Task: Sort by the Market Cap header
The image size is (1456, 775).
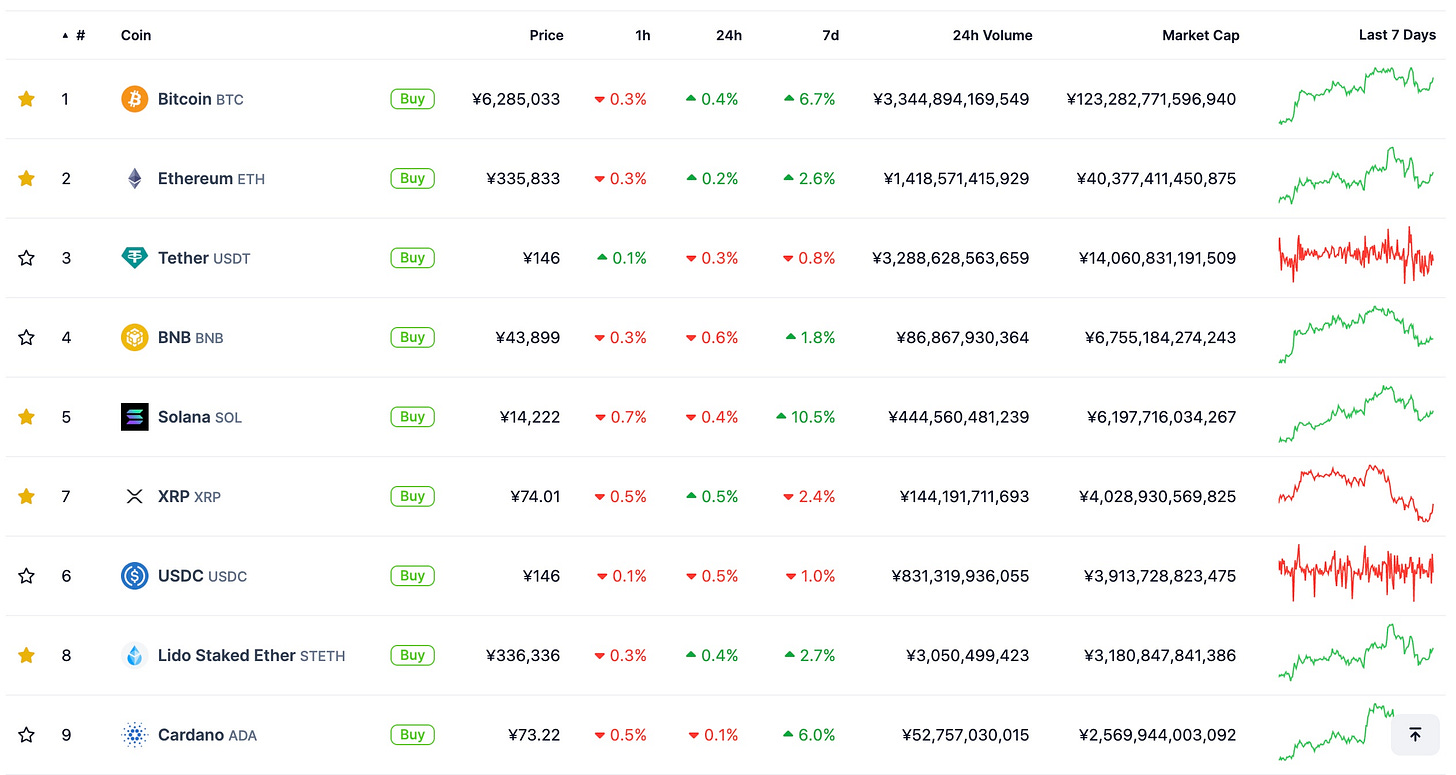Action: (1201, 35)
